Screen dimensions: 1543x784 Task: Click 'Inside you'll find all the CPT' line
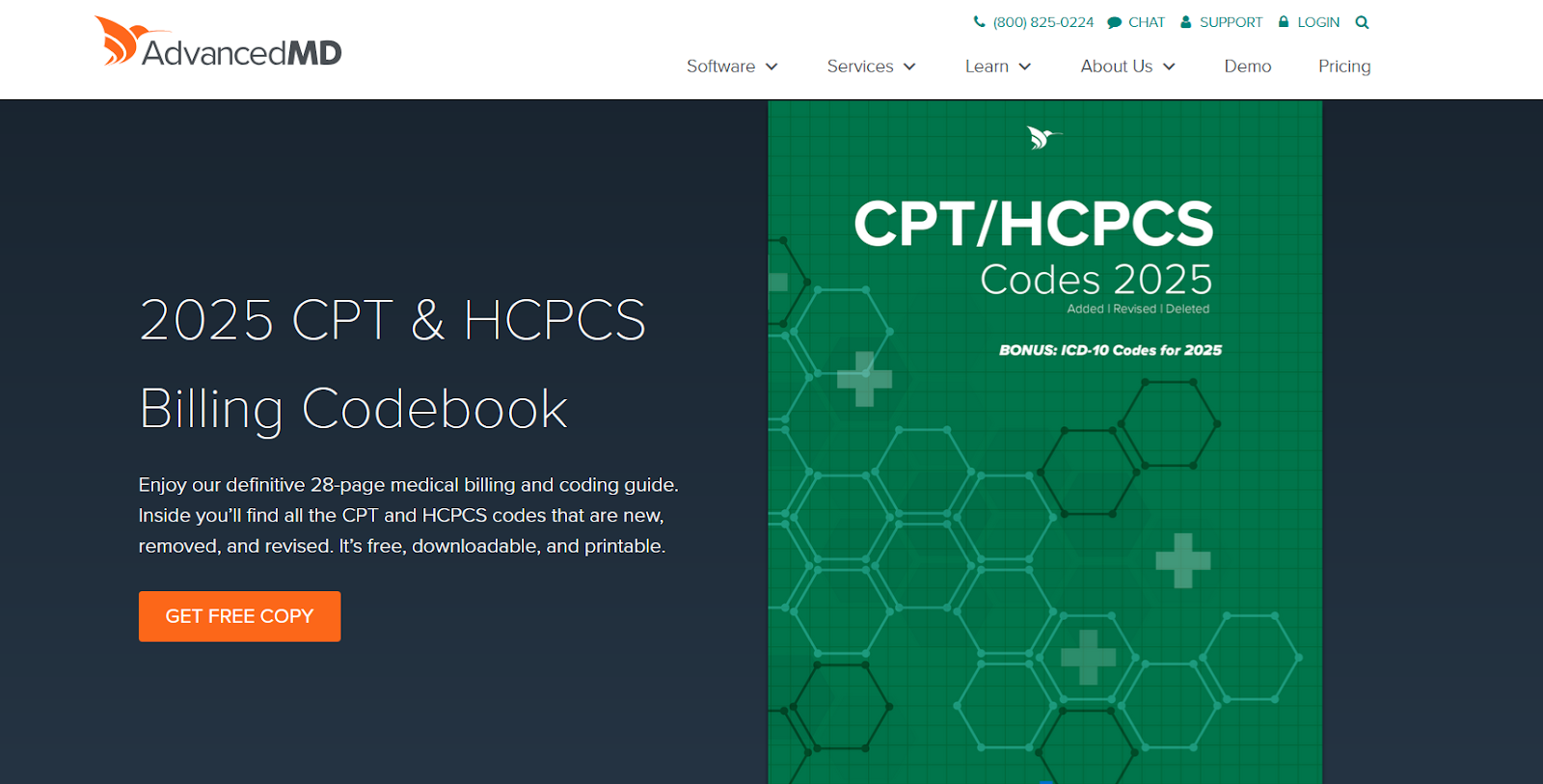[401, 516]
